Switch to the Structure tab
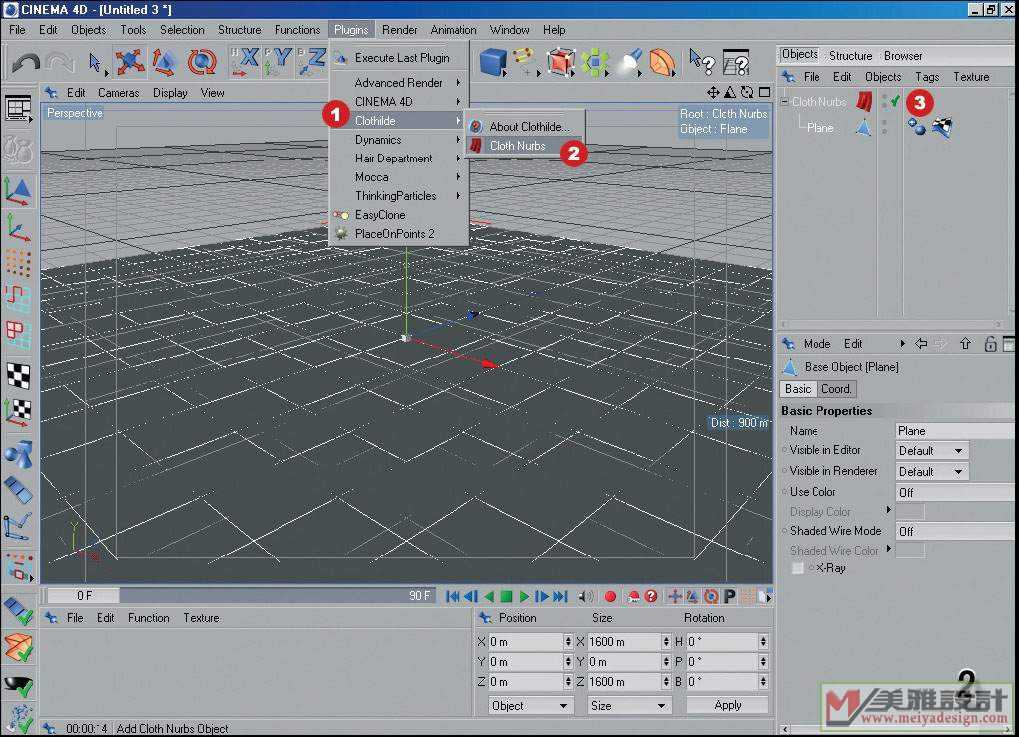Image resolution: width=1019 pixels, height=737 pixels. tap(850, 56)
